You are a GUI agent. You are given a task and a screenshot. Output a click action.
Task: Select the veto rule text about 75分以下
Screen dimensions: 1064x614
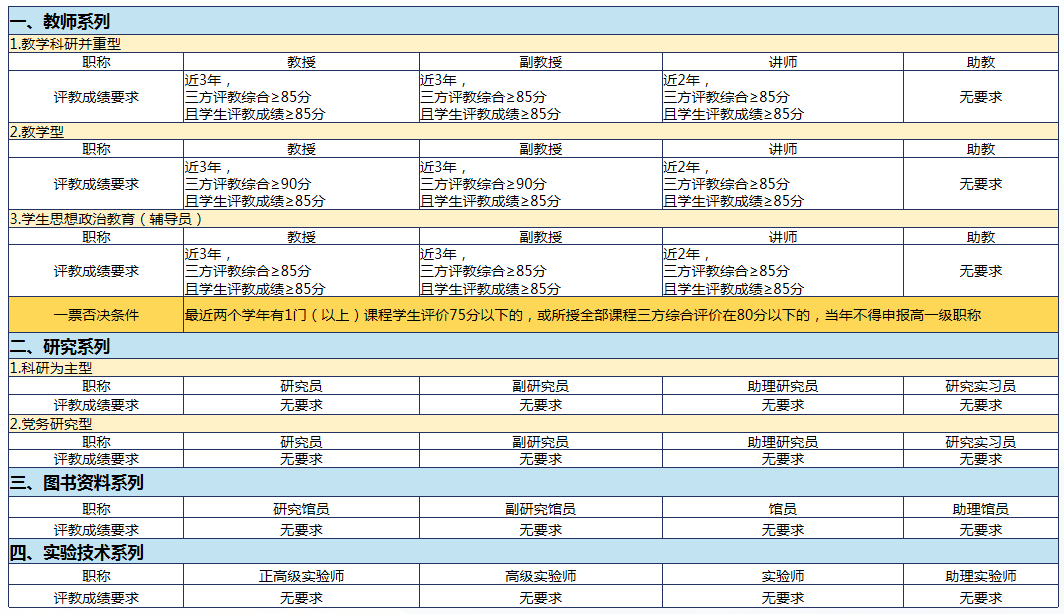pyautogui.click(x=582, y=315)
